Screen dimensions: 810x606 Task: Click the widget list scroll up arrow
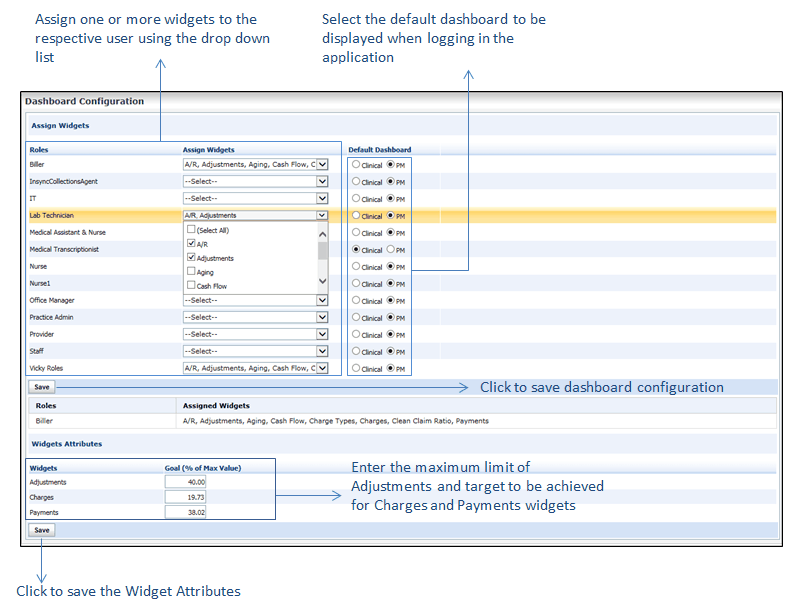323,234
